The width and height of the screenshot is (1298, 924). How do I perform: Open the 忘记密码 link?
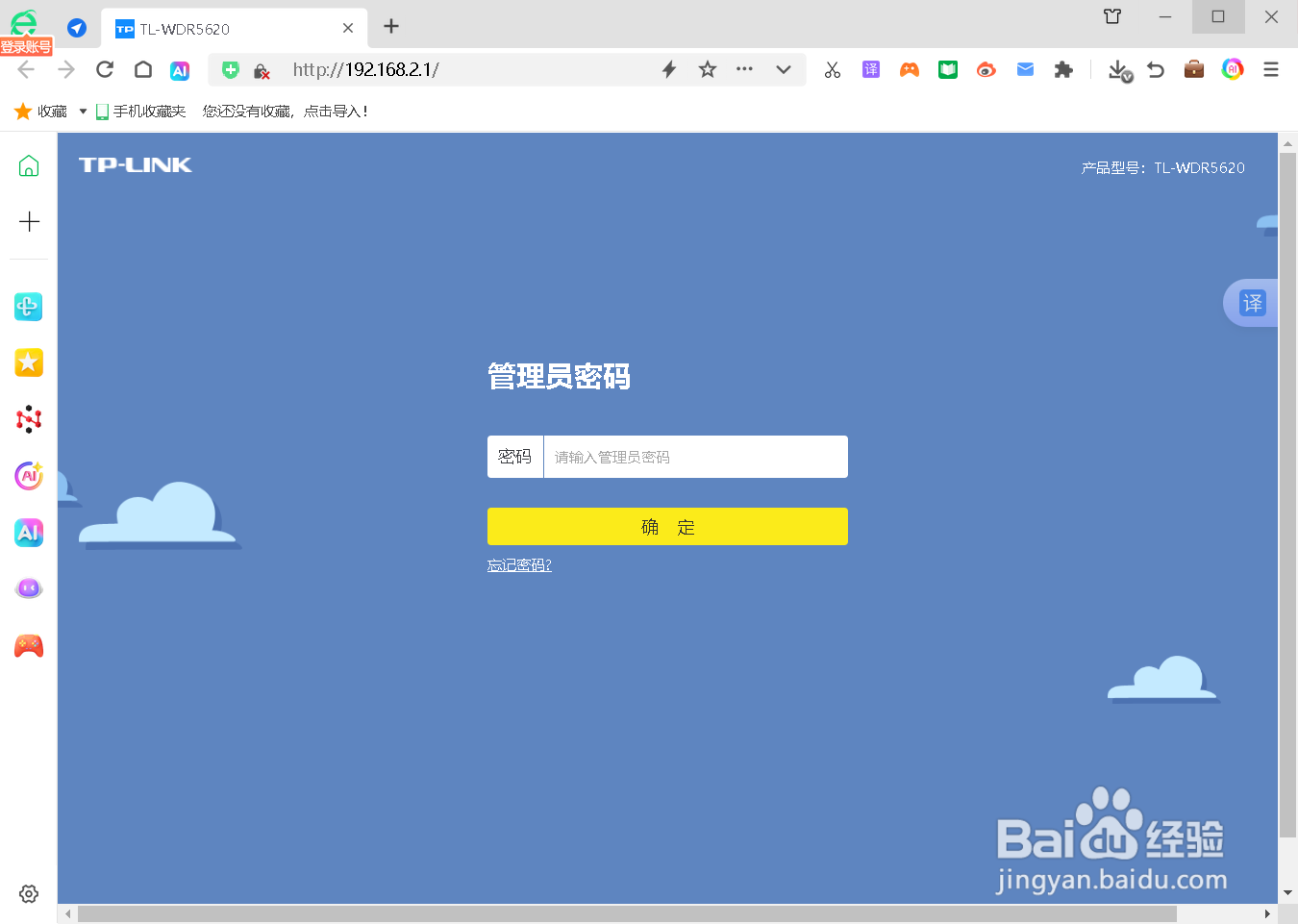click(x=519, y=564)
